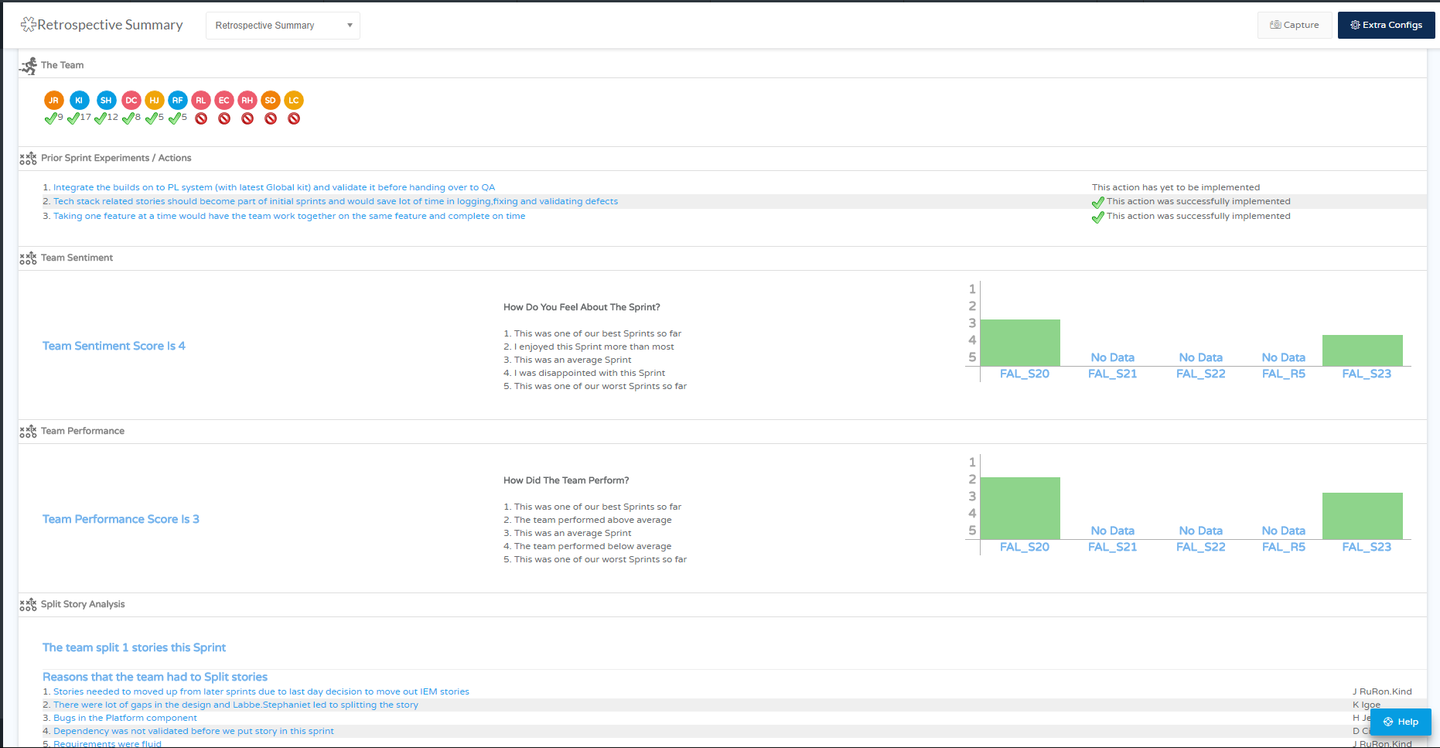Click the Capture button
This screenshot has width=1440, height=748.
click(1294, 25)
